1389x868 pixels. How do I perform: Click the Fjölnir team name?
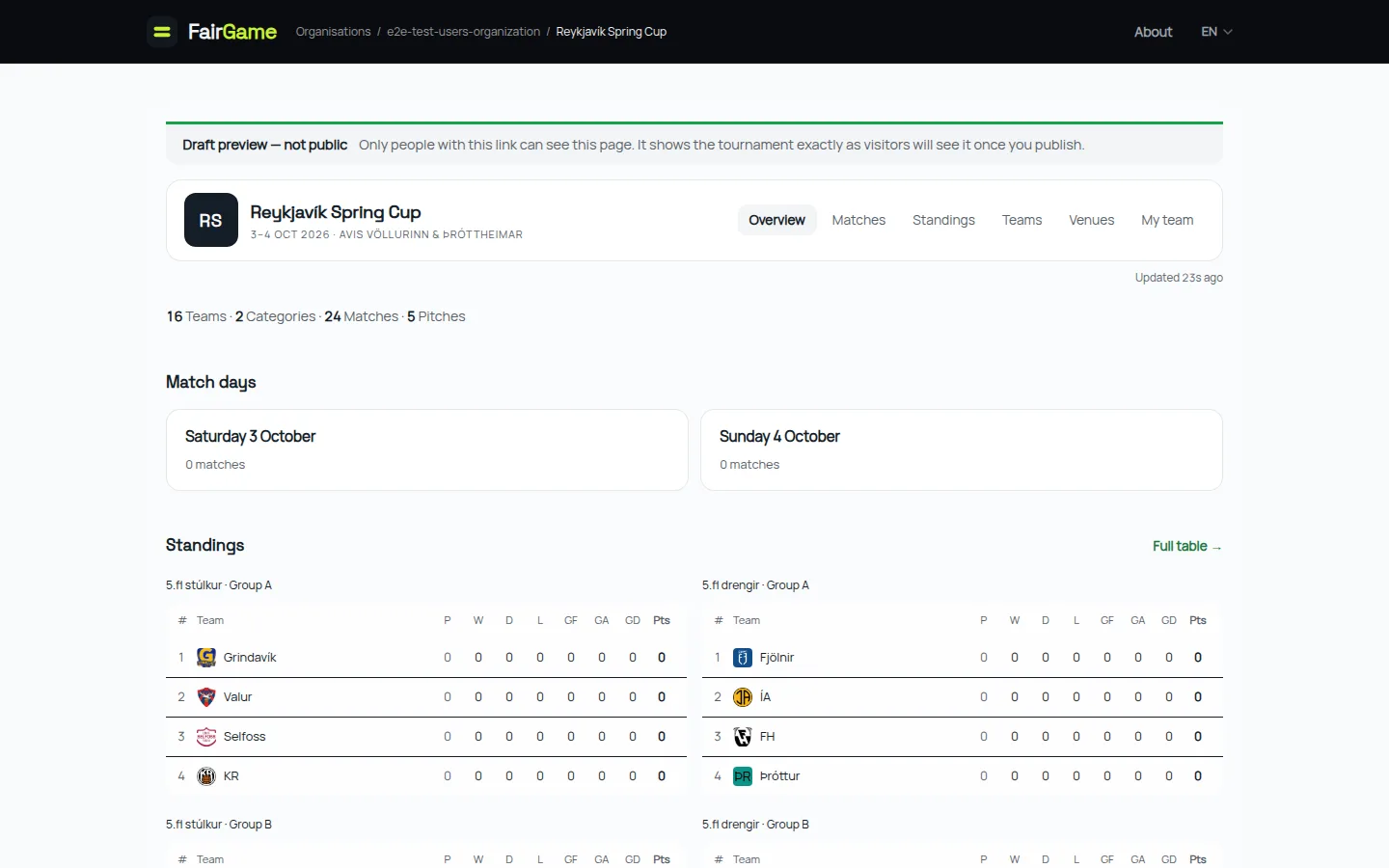(776, 658)
